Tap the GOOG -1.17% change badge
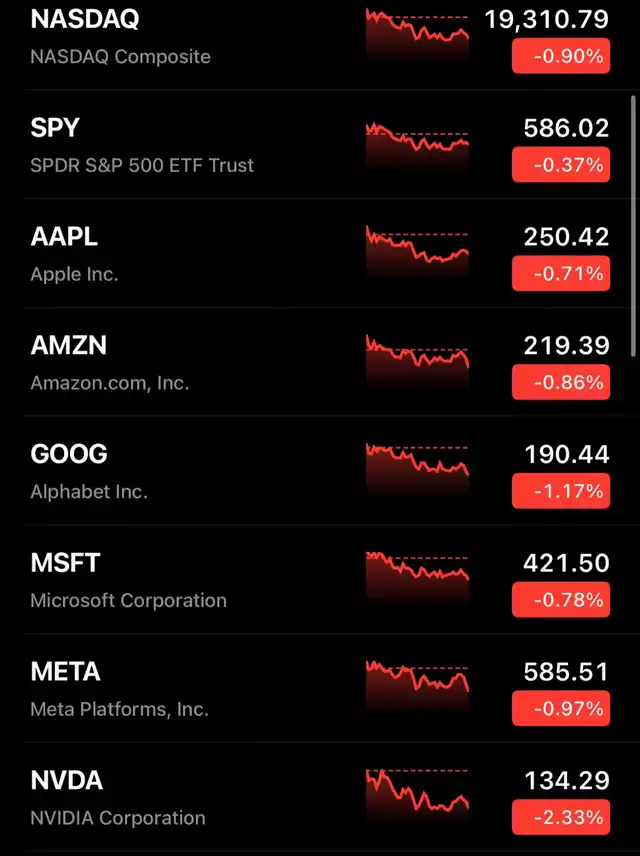The image size is (640, 856). click(x=560, y=492)
